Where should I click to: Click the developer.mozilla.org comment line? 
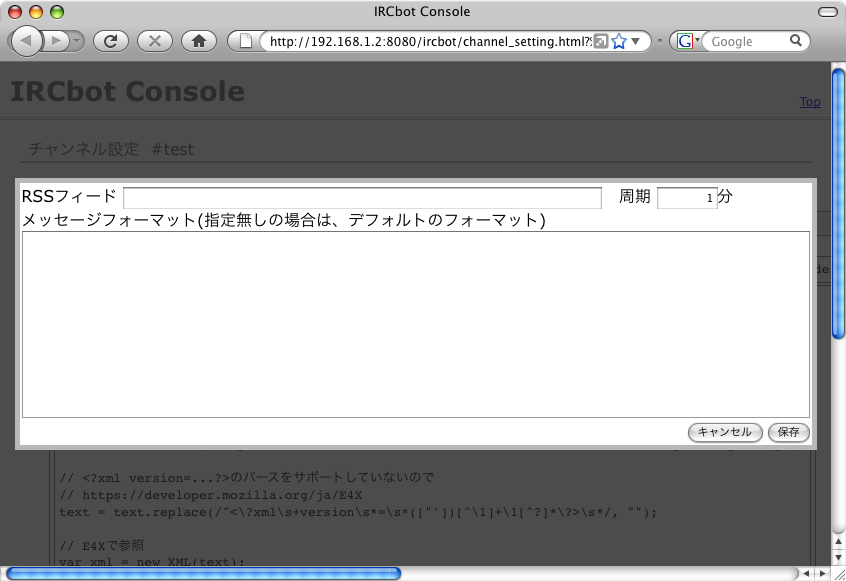point(211,495)
